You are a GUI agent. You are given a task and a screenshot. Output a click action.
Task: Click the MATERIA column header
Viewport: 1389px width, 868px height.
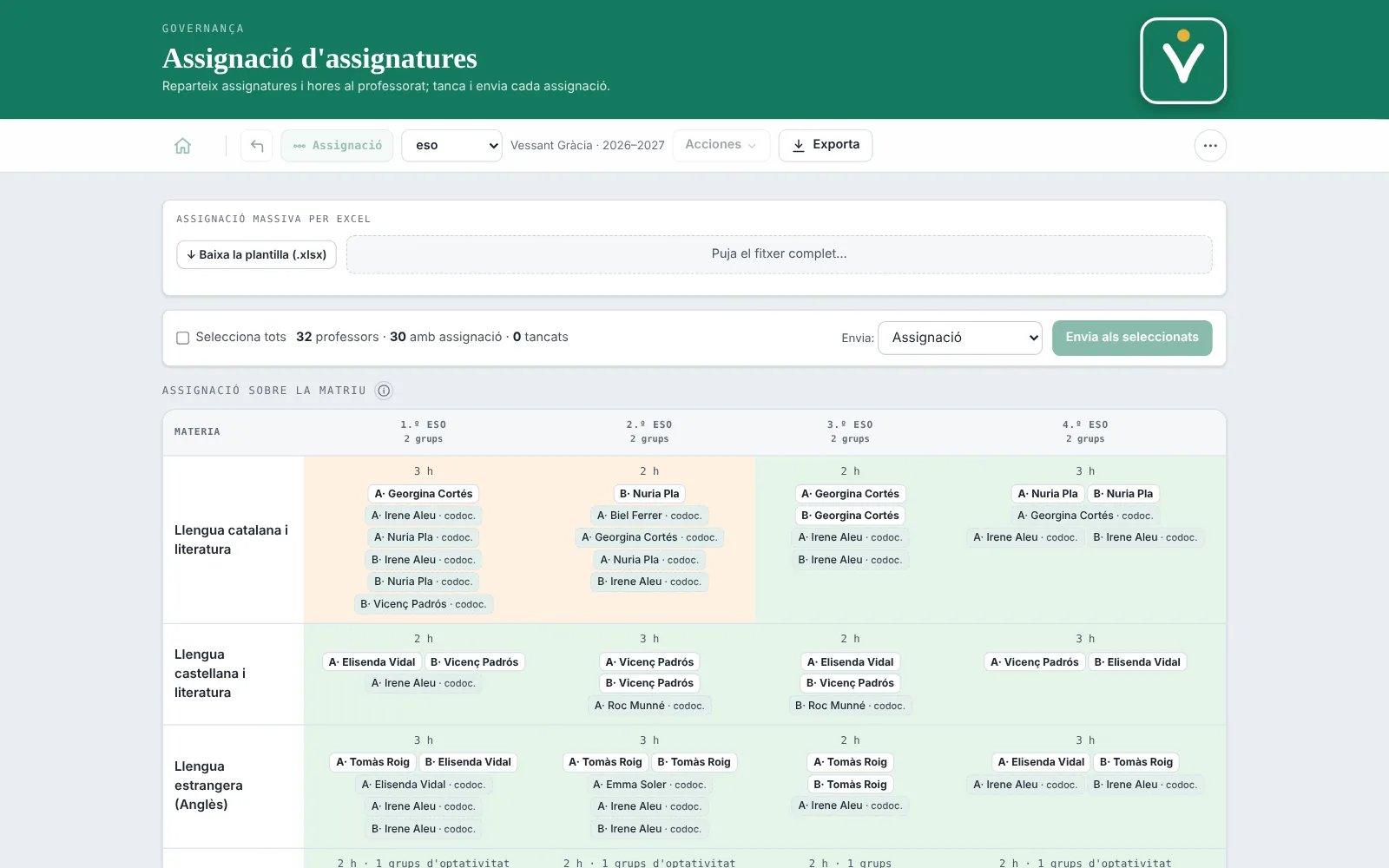(197, 431)
